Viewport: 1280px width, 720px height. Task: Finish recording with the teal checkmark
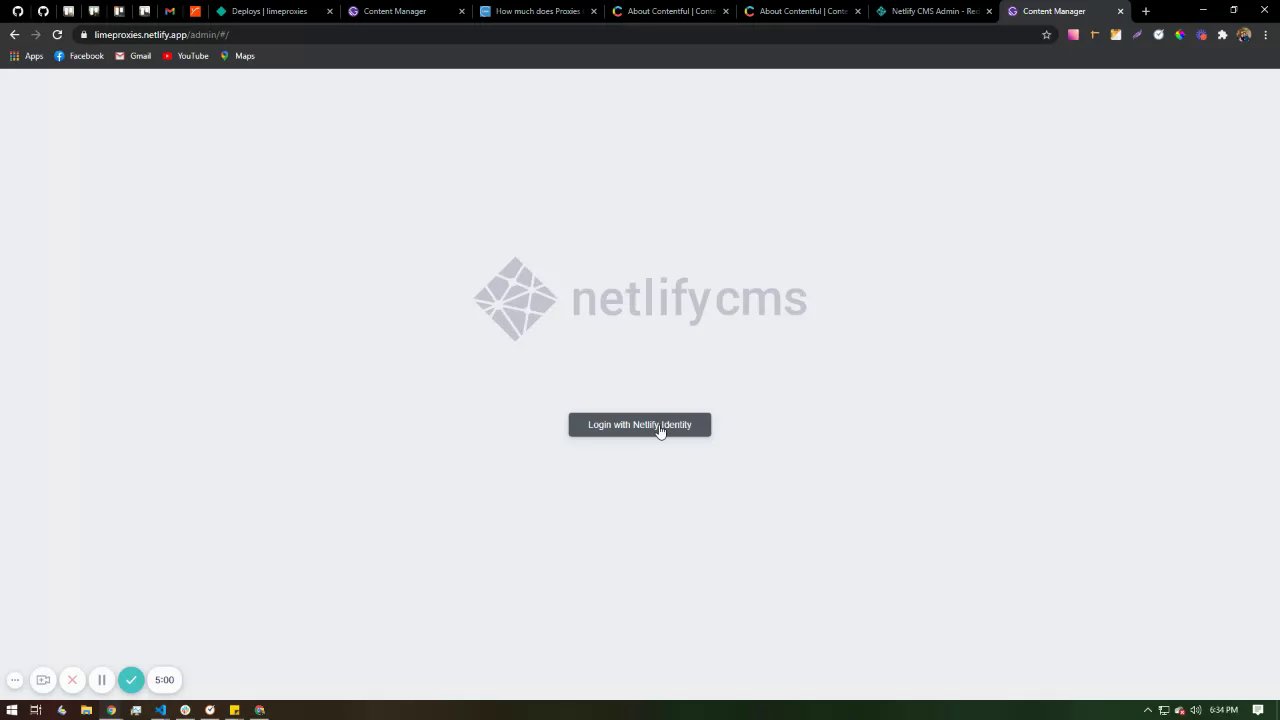131,680
